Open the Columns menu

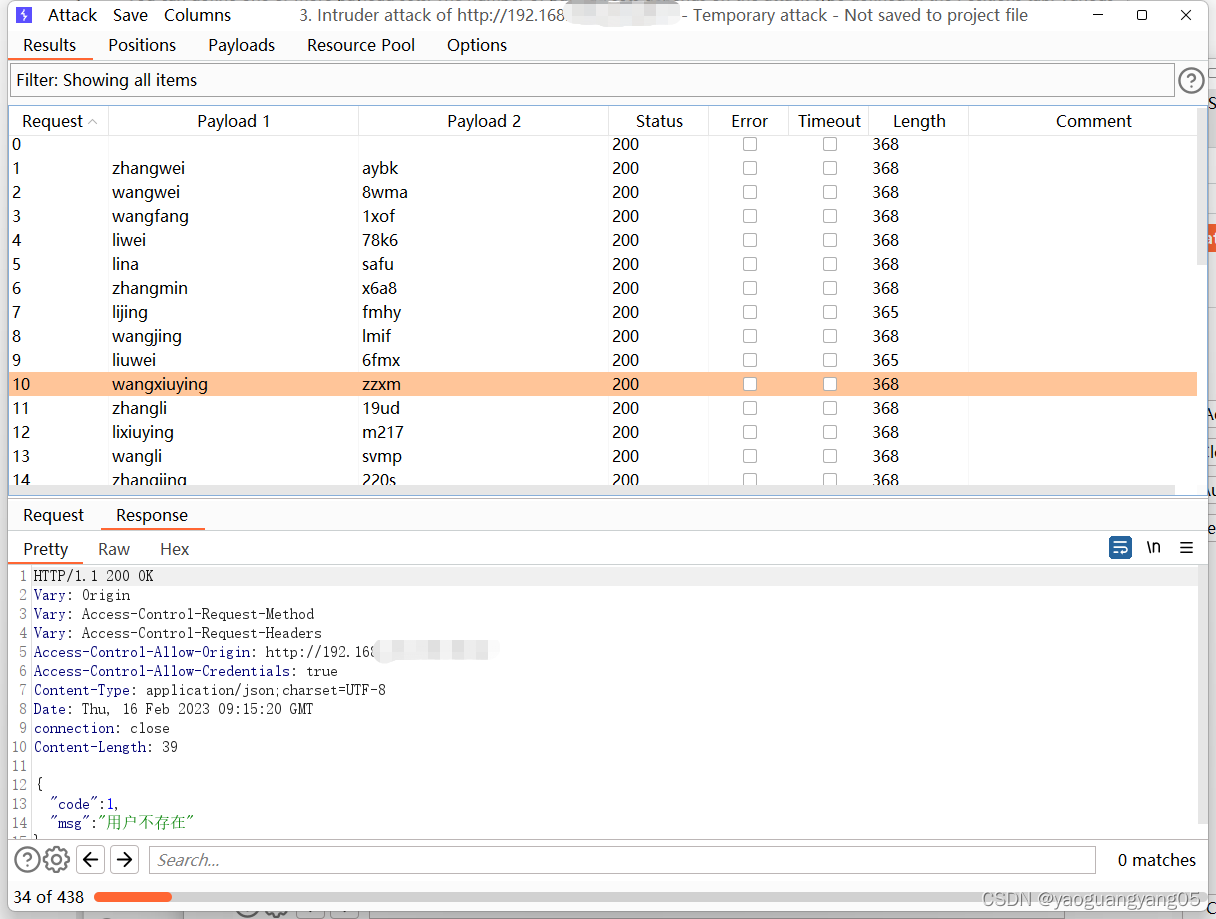[x=197, y=15]
